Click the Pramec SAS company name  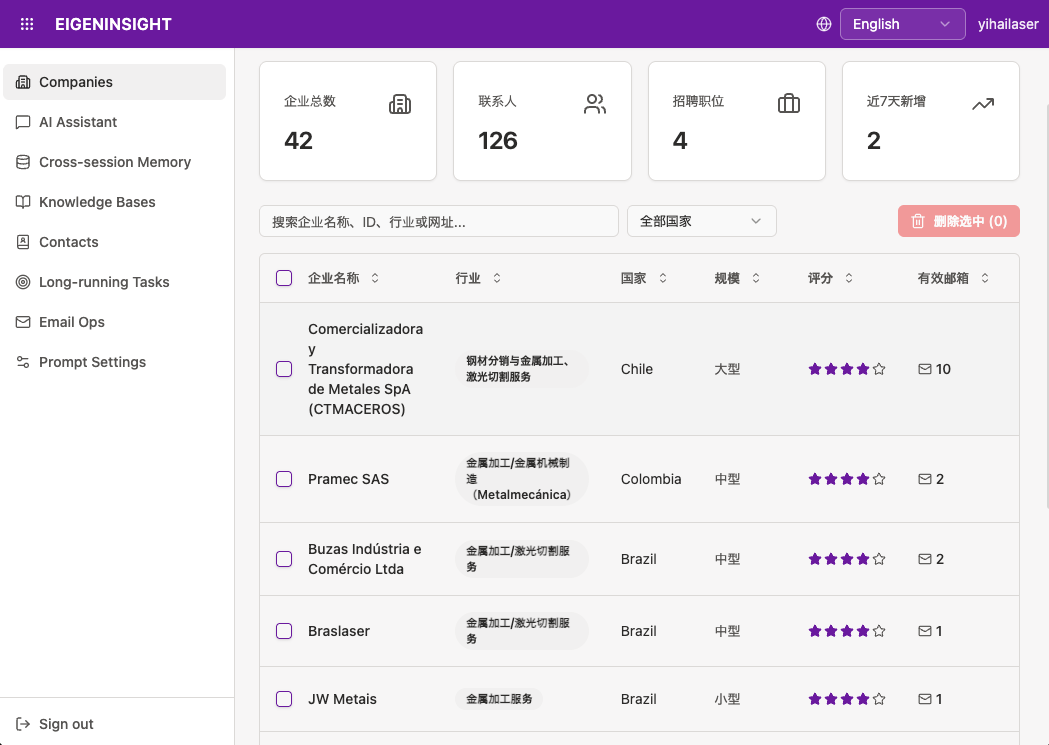(x=349, y=479)
